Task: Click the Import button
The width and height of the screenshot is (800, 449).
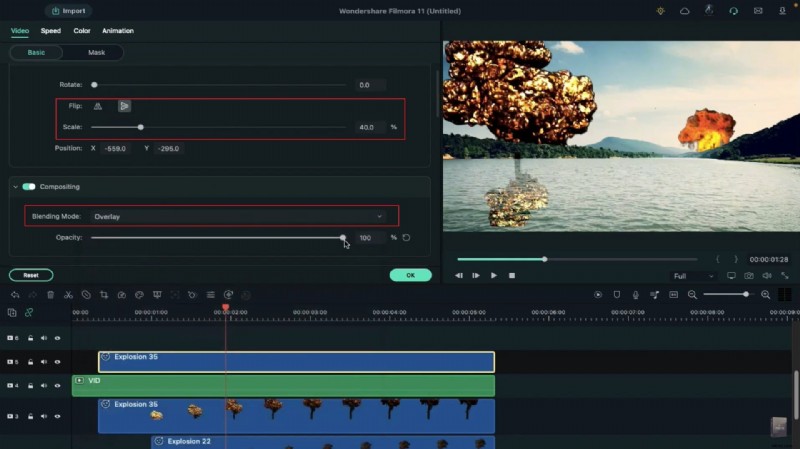Action: pos(69,11)
